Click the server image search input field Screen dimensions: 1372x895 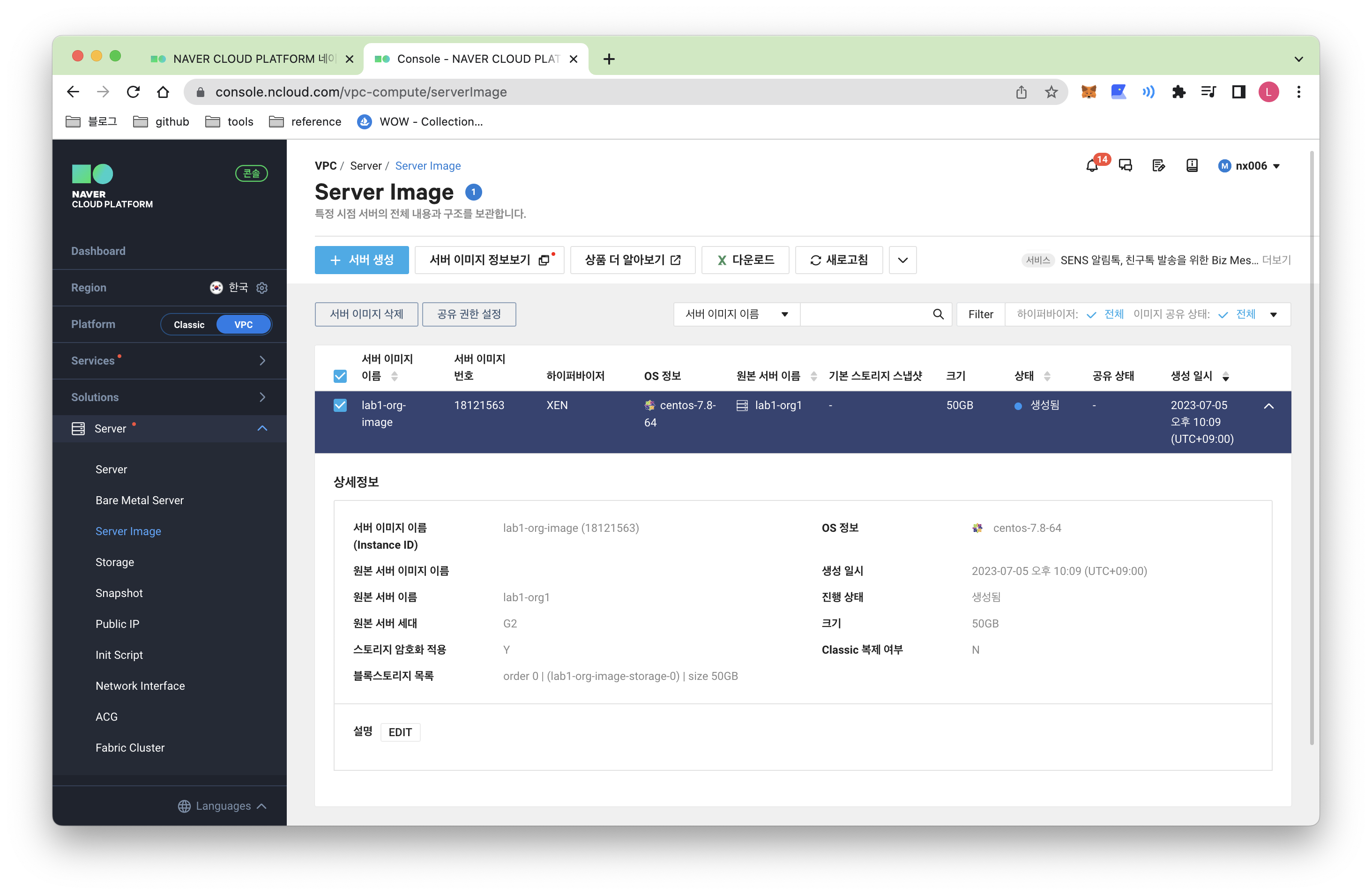[864, 314]
